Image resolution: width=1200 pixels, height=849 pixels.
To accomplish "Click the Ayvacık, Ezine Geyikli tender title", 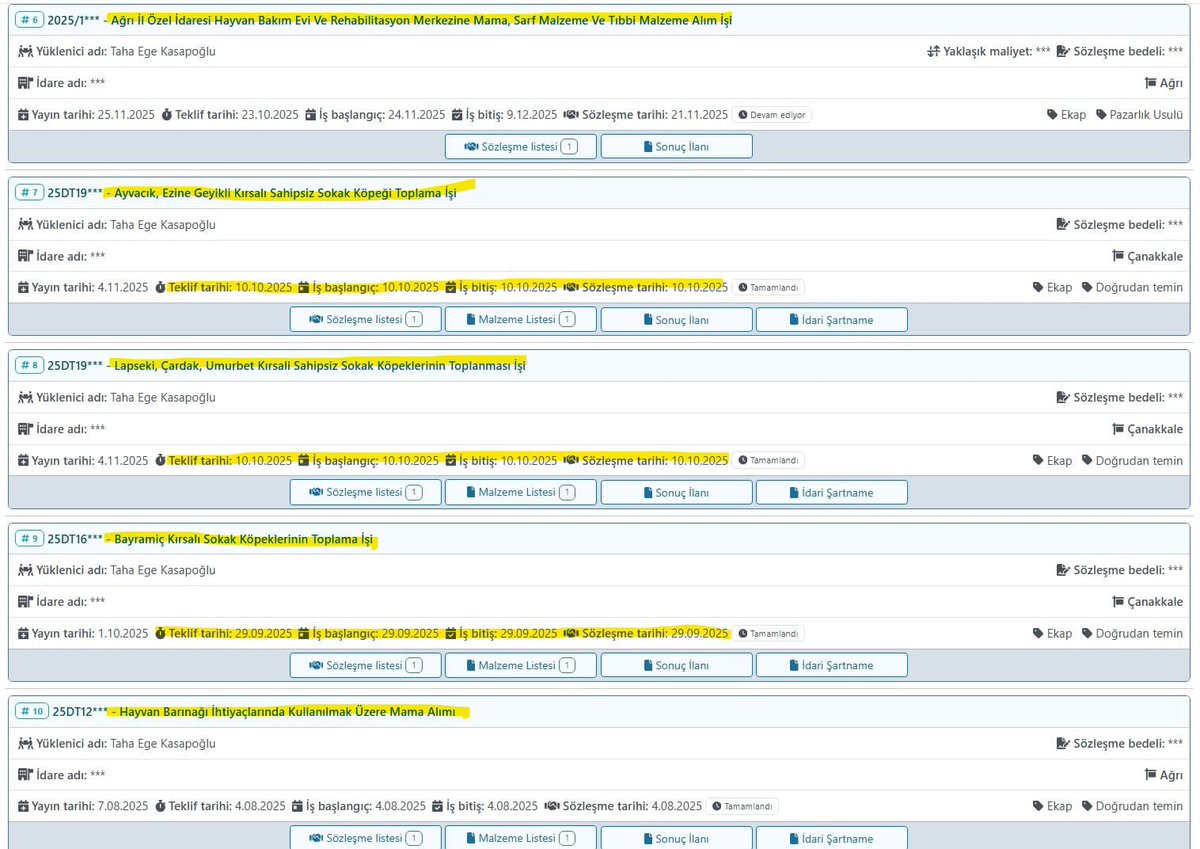I will click(285, 193).
